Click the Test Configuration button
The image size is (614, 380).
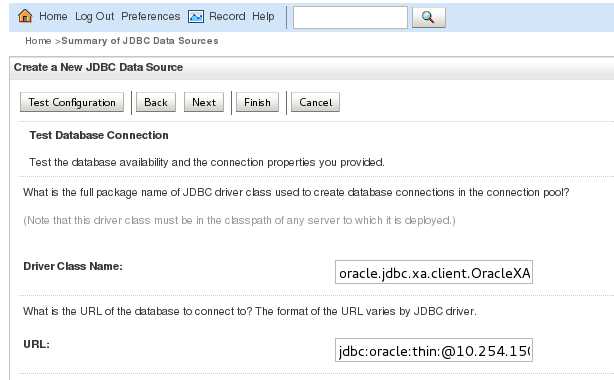72,102
